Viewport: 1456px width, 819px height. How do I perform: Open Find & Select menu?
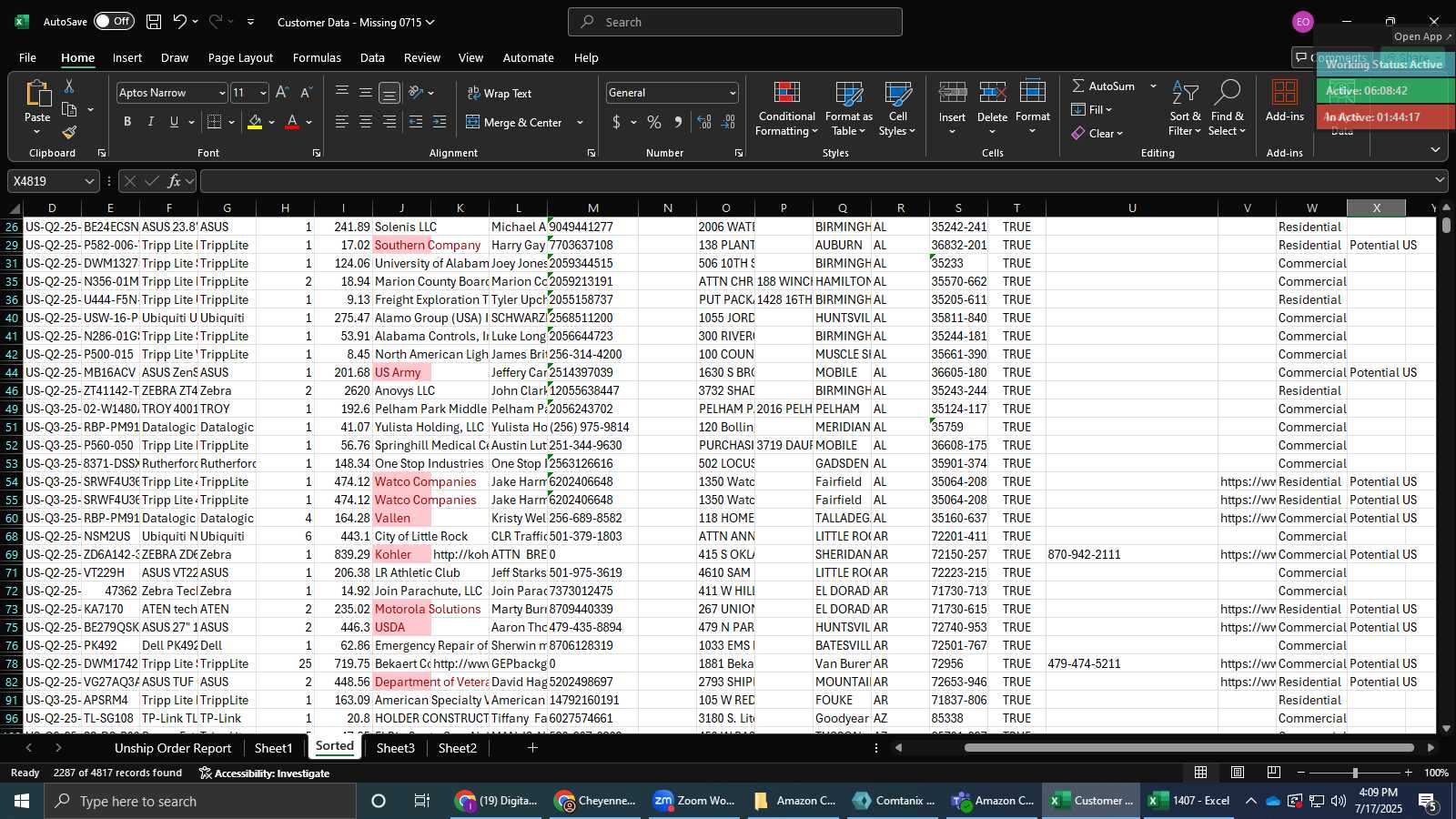1227,109
